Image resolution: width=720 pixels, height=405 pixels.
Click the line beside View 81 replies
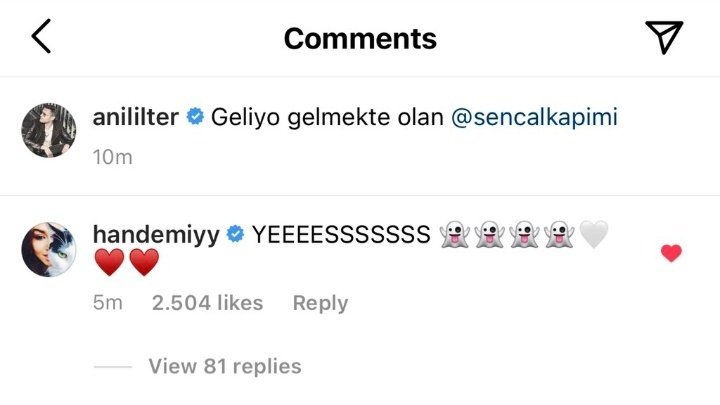pyautogui.click(x=112, y=367)
